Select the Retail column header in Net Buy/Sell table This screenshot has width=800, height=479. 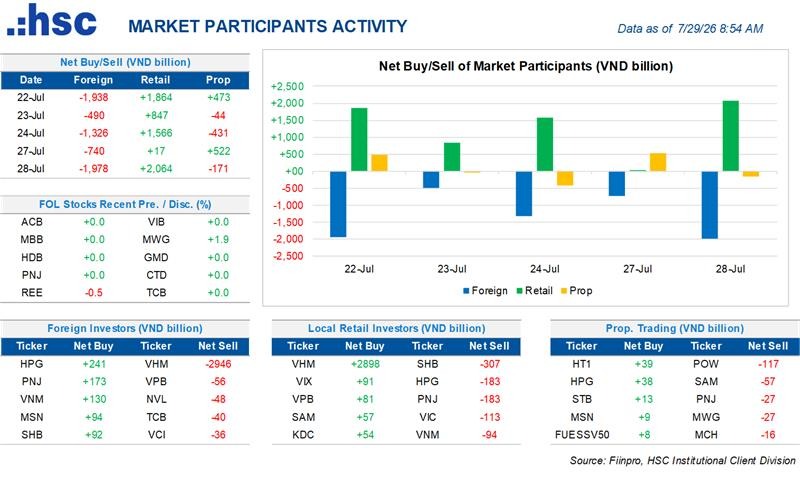(x=155, y=80)
